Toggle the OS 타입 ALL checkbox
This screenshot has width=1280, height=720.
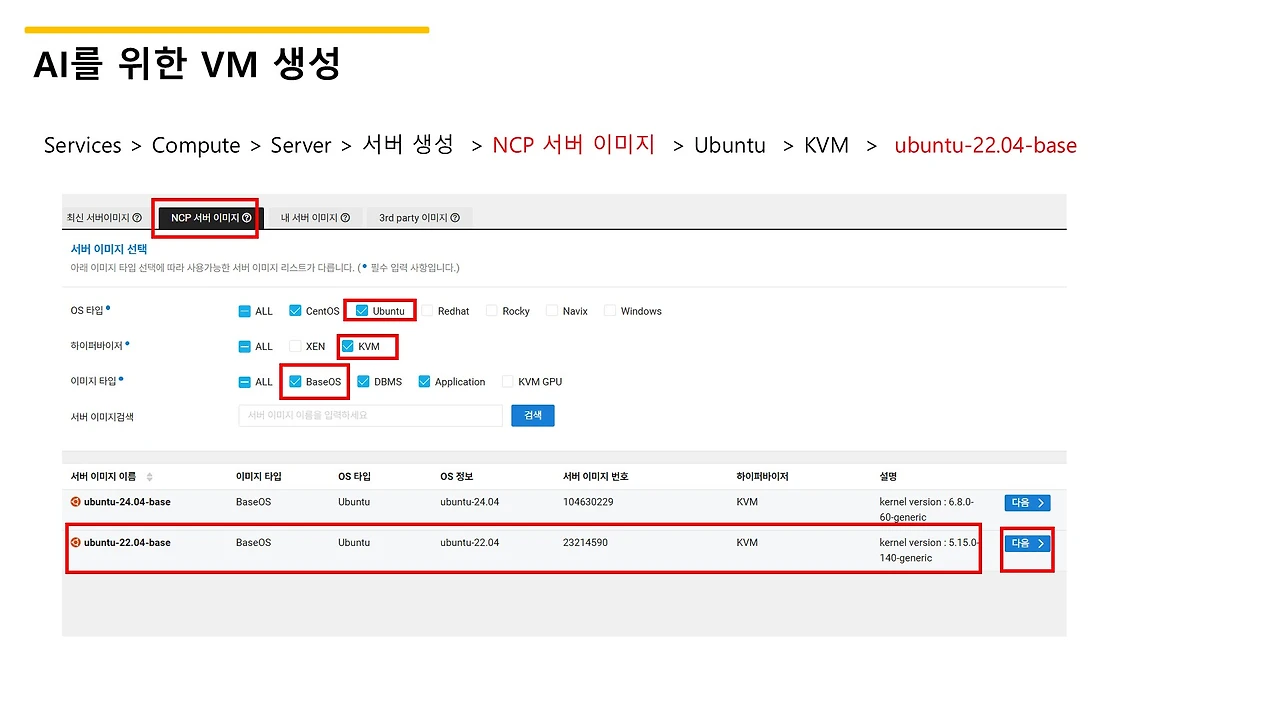[245, 311]
